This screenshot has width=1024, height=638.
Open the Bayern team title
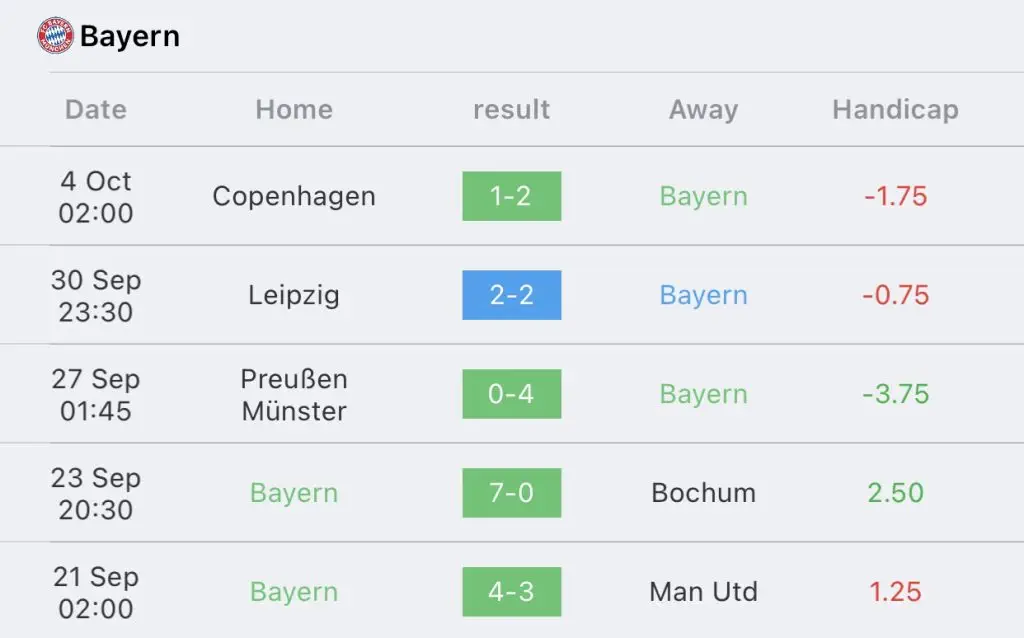[129, 36]
